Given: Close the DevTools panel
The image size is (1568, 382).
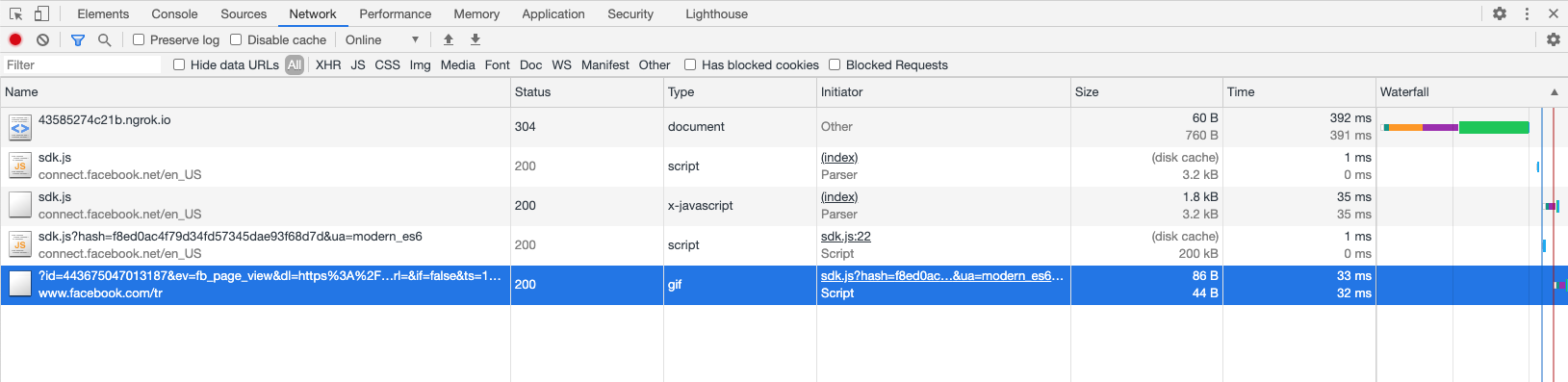Looking at the screenshot, I should click(x=1553, y=13).
